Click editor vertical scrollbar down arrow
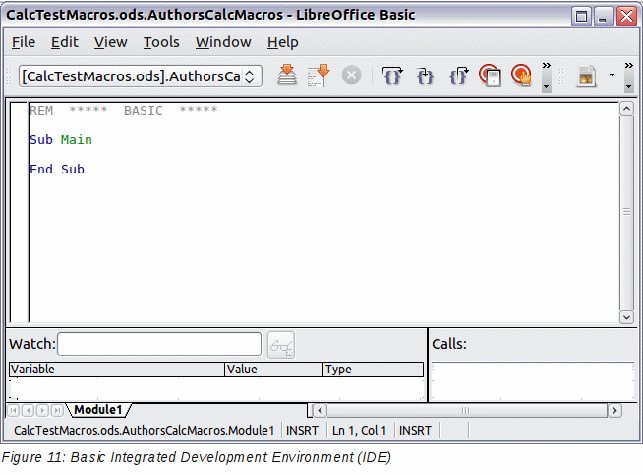Screen dimensions: 643x475 point(626,317)
